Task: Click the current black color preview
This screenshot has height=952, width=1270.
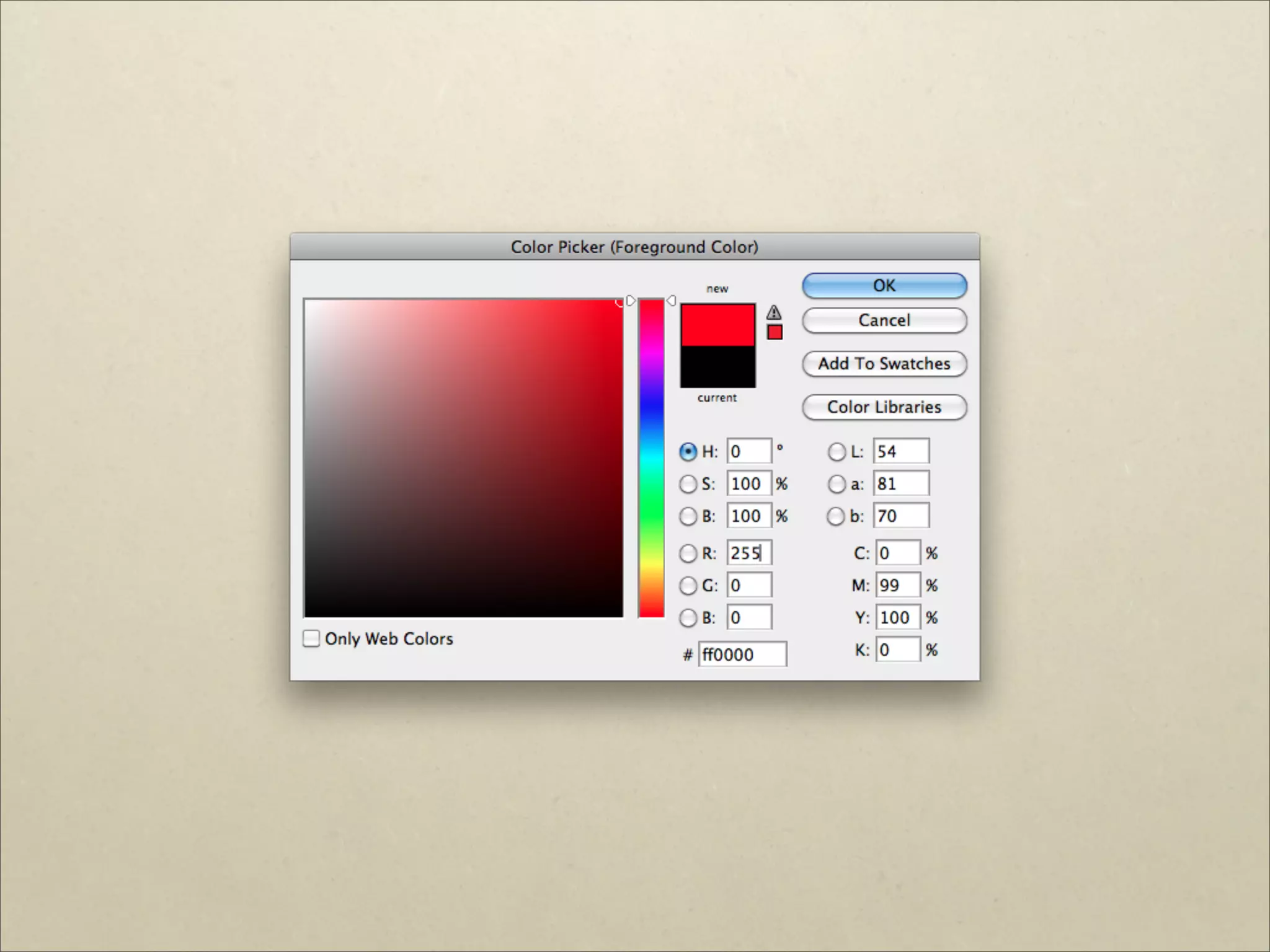Action: coord(717,367)
